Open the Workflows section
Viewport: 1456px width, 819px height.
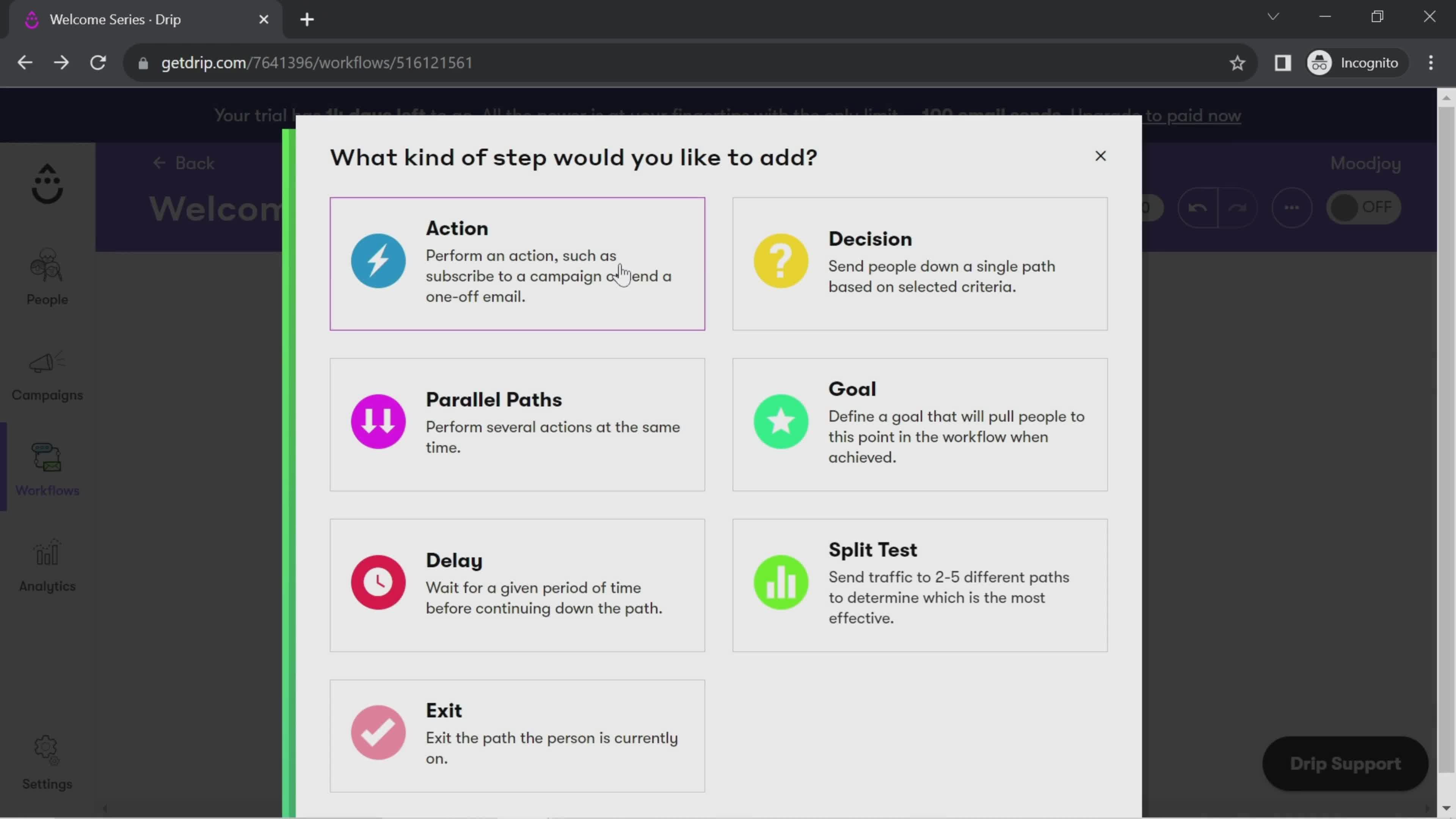click(x=47, y=470)
